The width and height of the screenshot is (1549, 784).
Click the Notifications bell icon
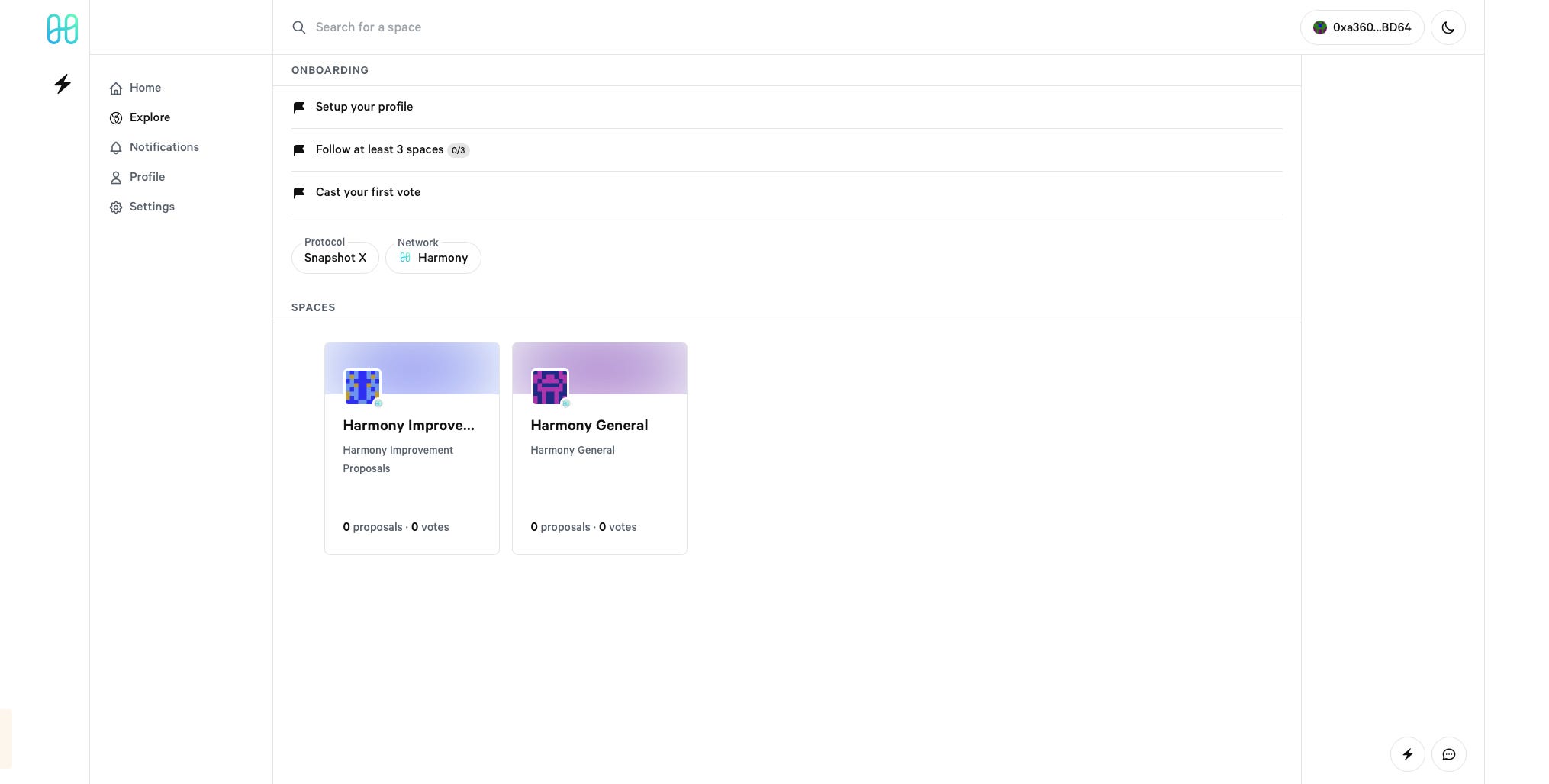pyautogui.click(x=116, y=148)
